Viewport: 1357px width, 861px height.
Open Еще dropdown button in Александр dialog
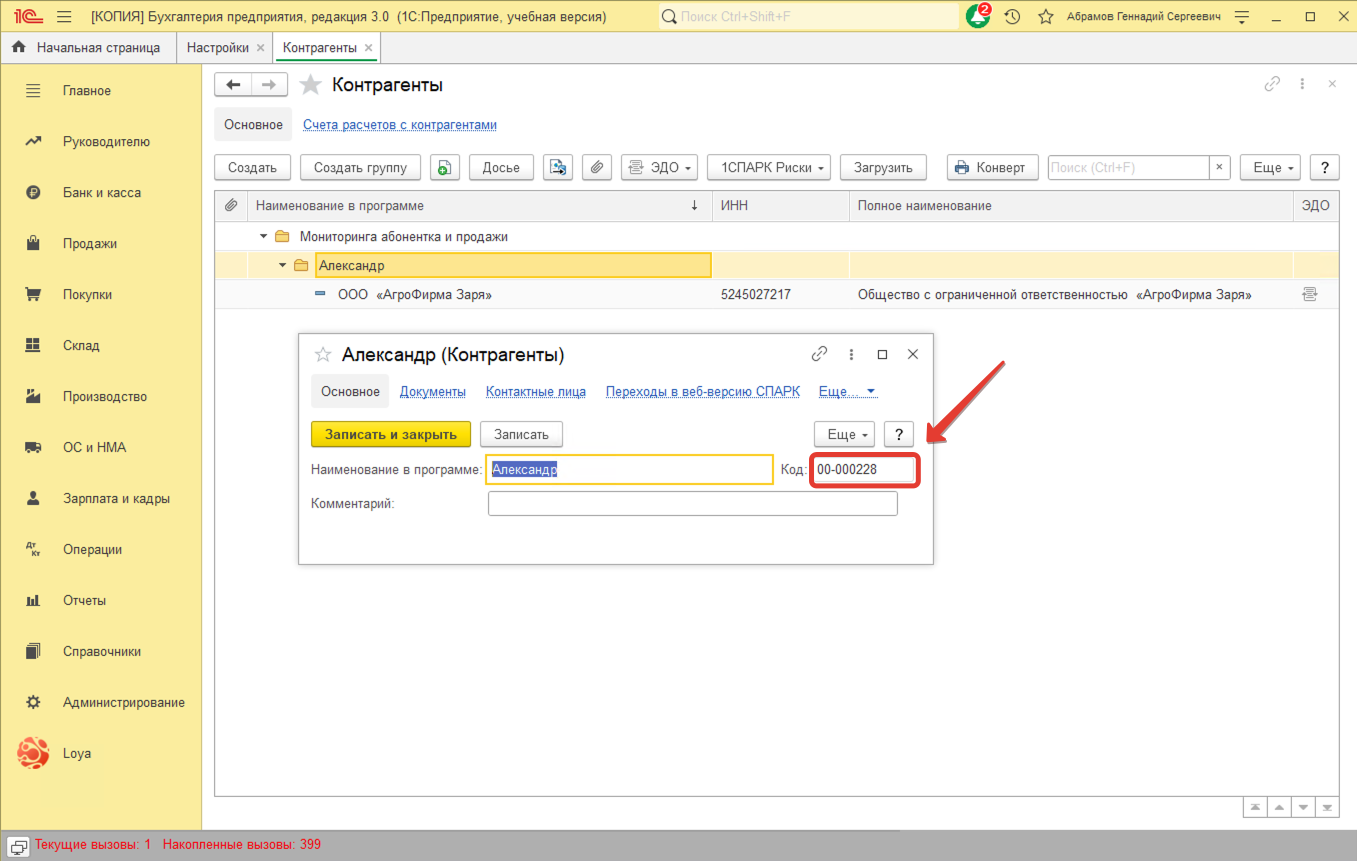[x=845, y=434]
